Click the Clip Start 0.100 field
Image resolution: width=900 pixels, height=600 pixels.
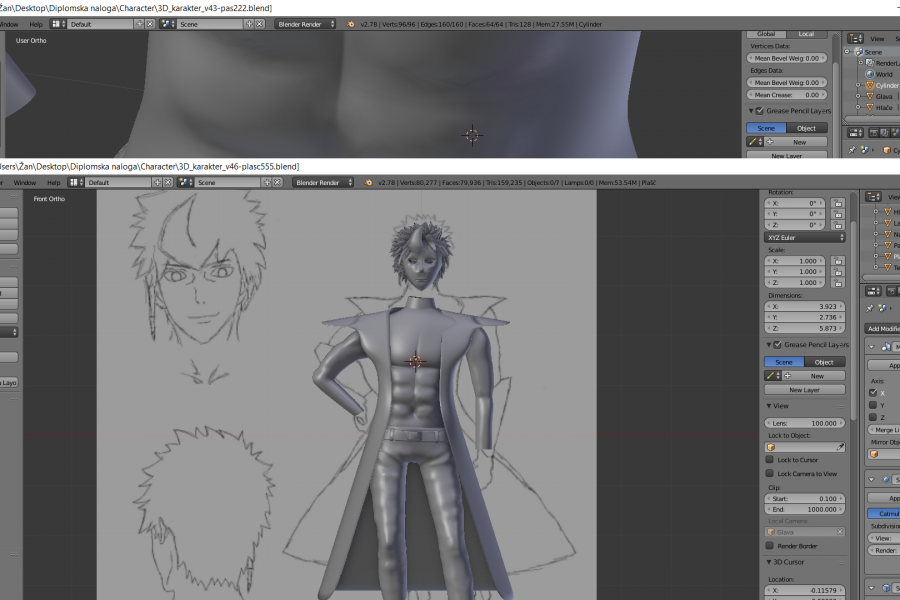[x=805, y=498]
